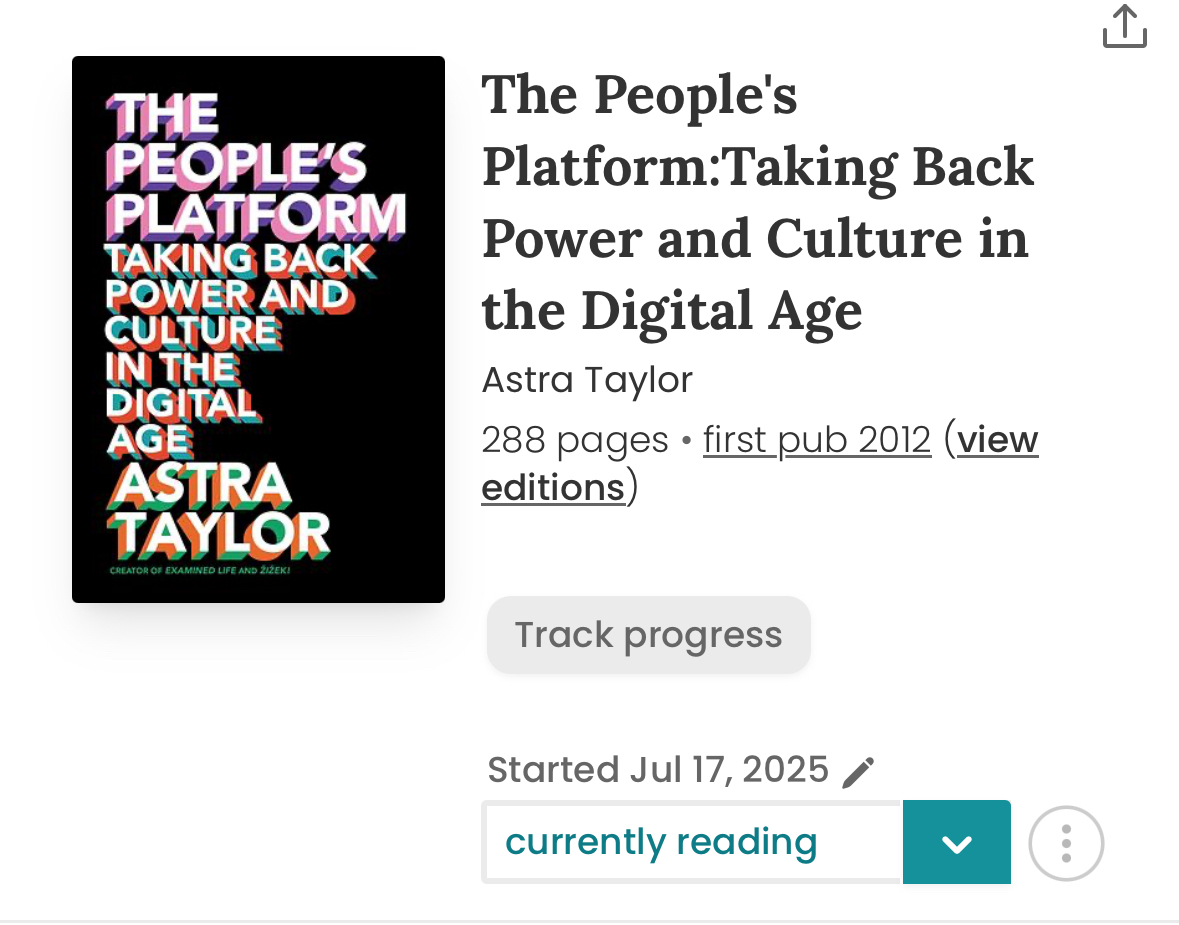Open the book cover thumbnail image
This screenshot has height=925, width=1179.
[x=258, y=329]
